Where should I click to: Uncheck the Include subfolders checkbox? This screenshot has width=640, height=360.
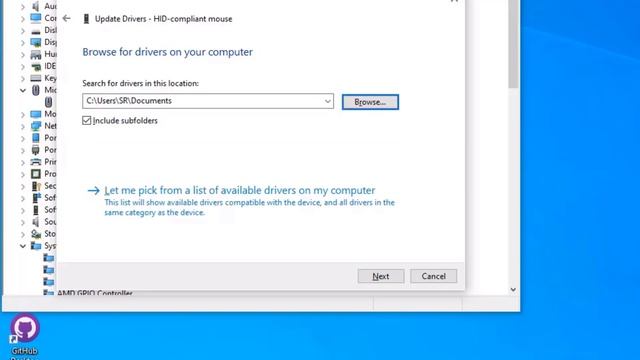pyautogui.click(x=87, y=120)
